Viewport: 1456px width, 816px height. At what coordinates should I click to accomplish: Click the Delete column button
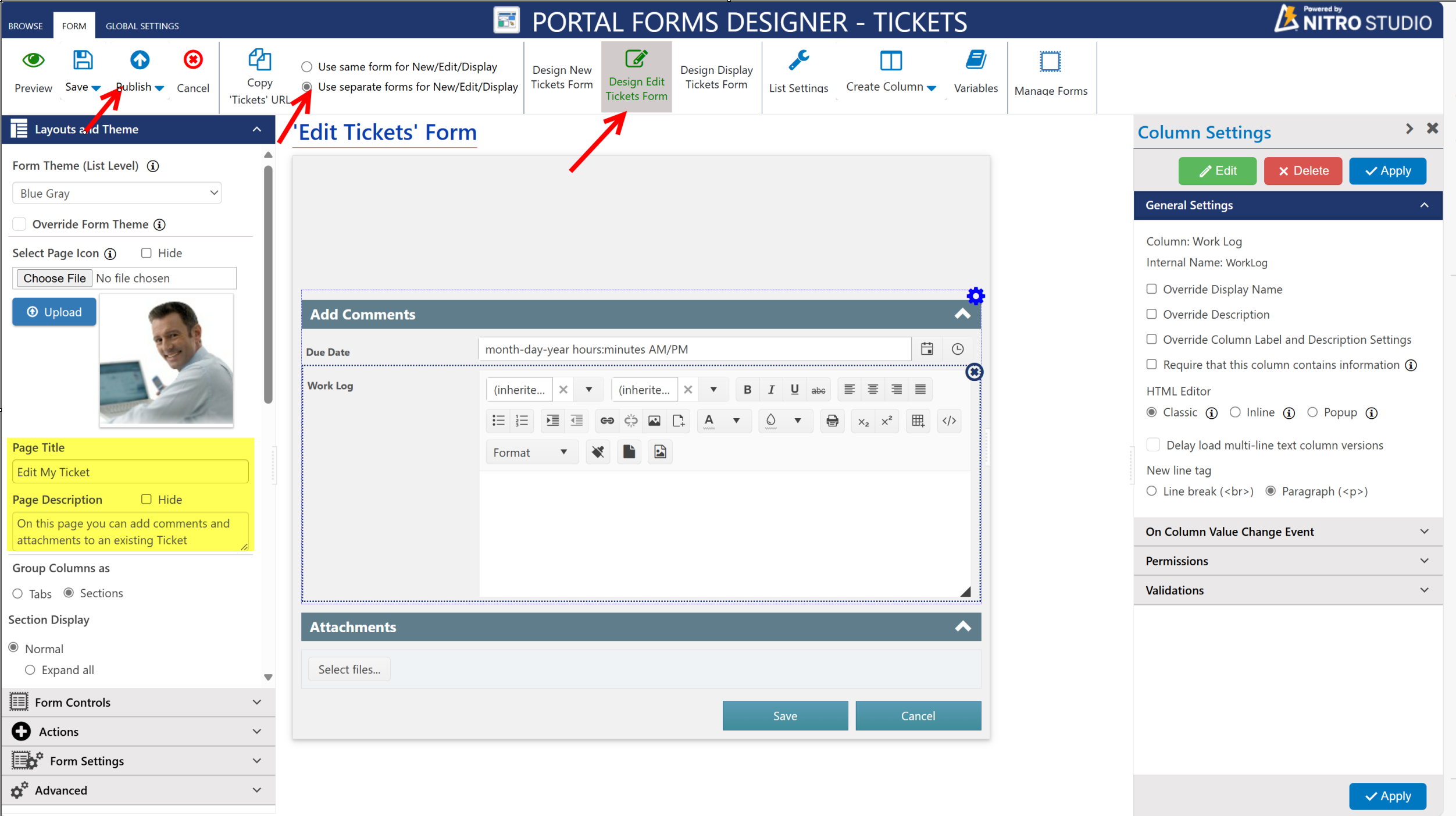(x=1303, y=170)
